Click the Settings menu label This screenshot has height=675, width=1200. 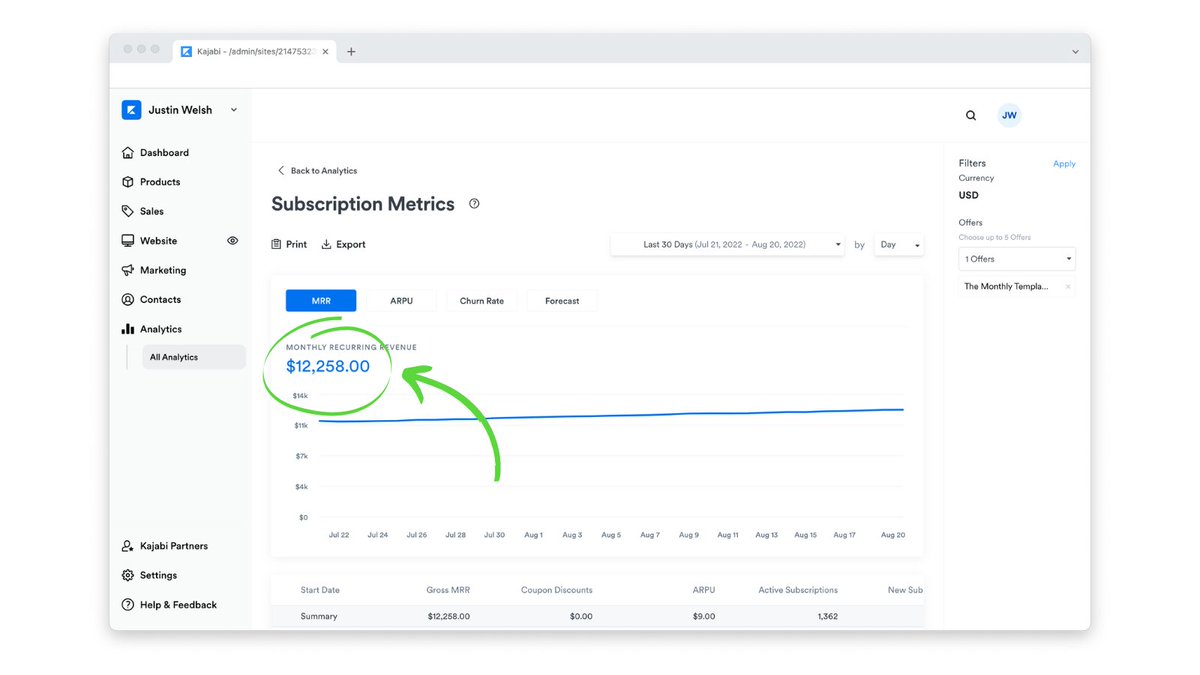[158, 575]
